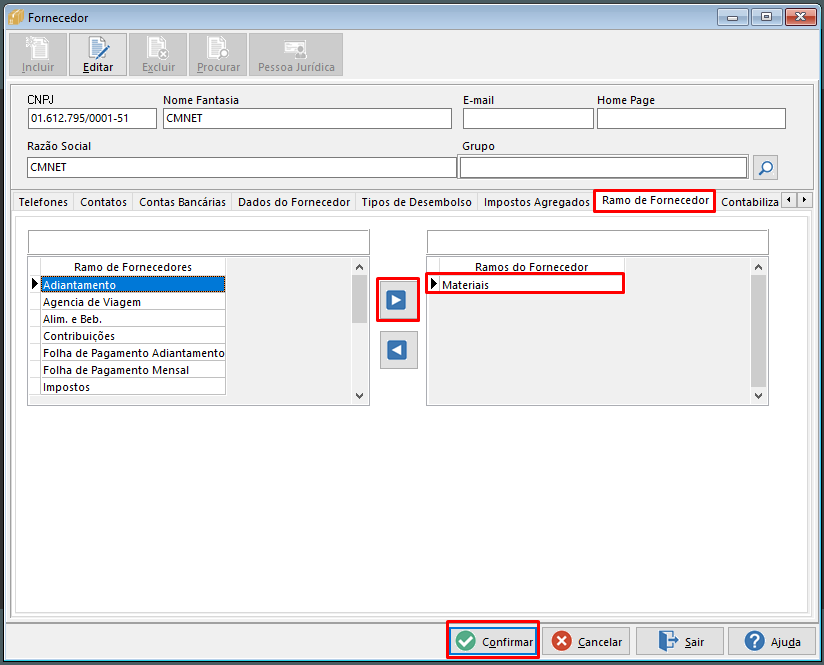Open the Procurar search tool
The image size is (824, 665).
(x=218, y=55)
